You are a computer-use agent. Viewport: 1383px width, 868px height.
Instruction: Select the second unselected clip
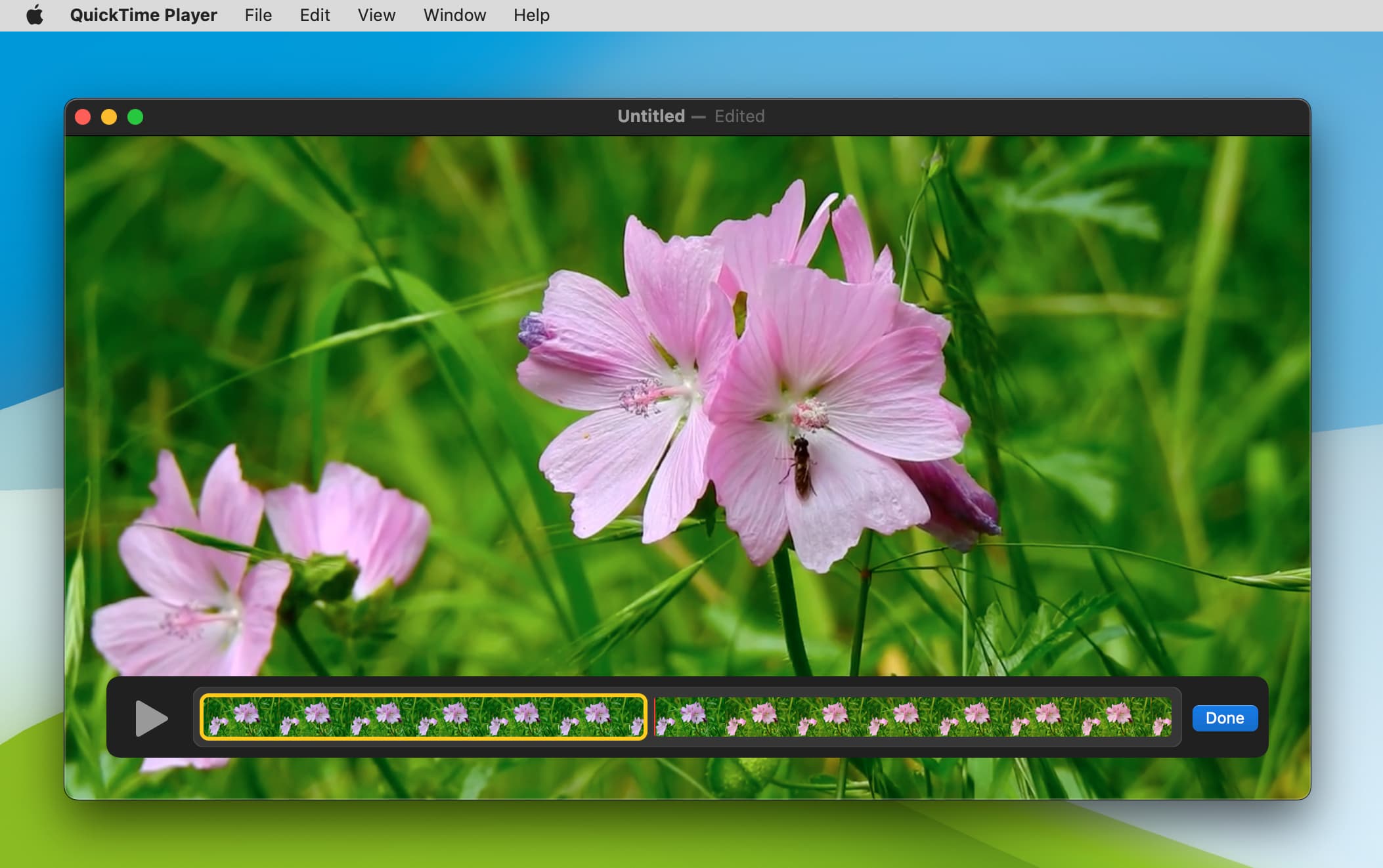click(x=913, y=717)
